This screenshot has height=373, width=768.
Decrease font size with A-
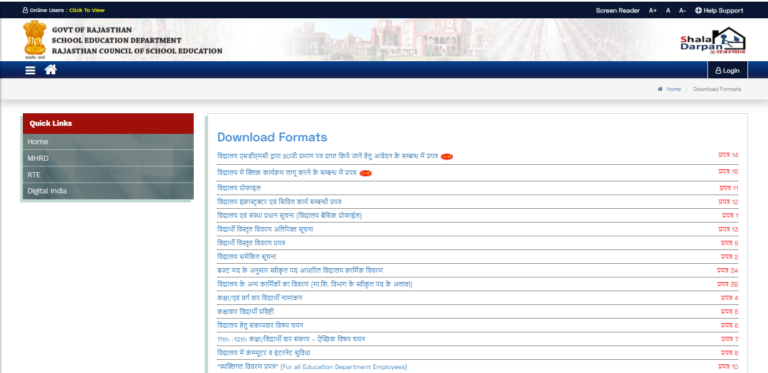[682, 10]
